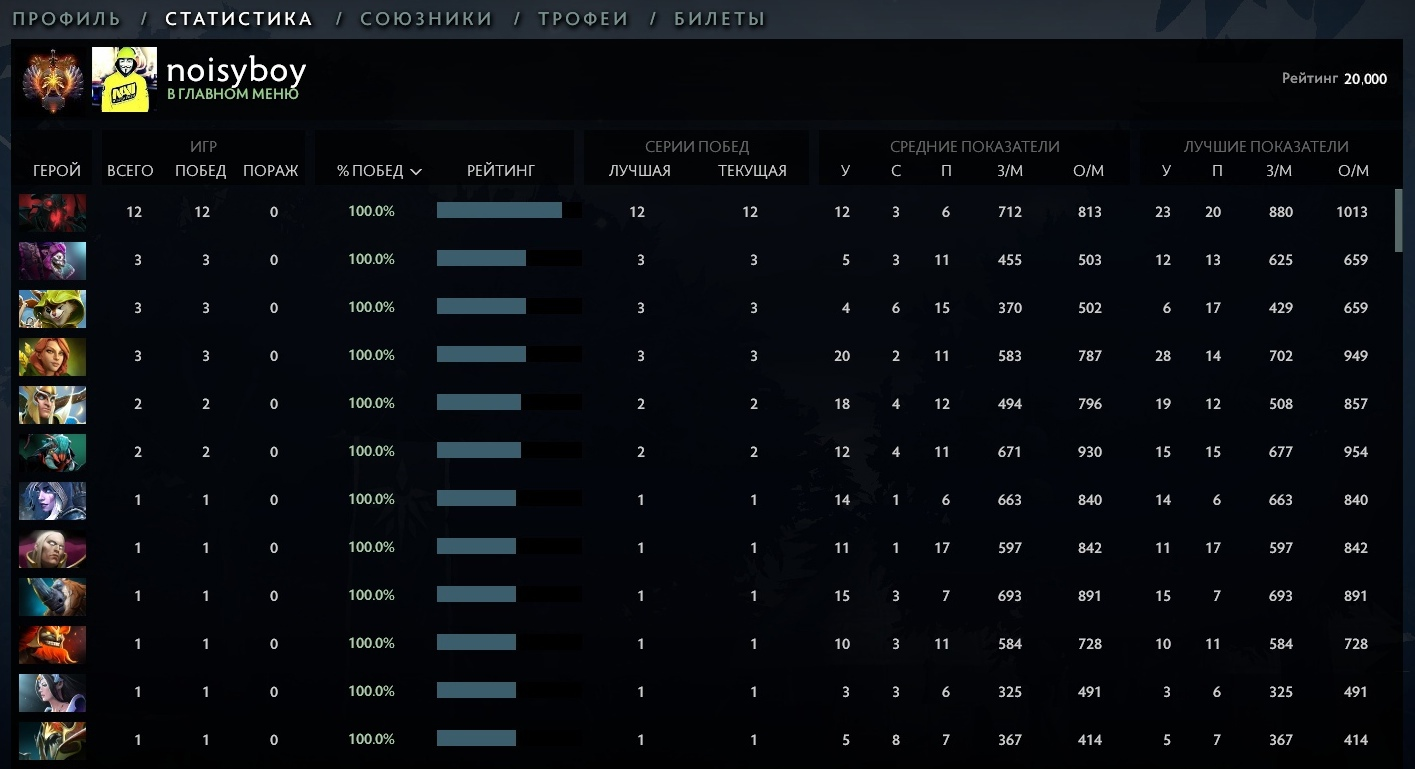Image resolution: width=1415 pixels, height=769 pixels.
Task: Toggle sort arrow next to % ПОБЕД
Action: (416, 172)
